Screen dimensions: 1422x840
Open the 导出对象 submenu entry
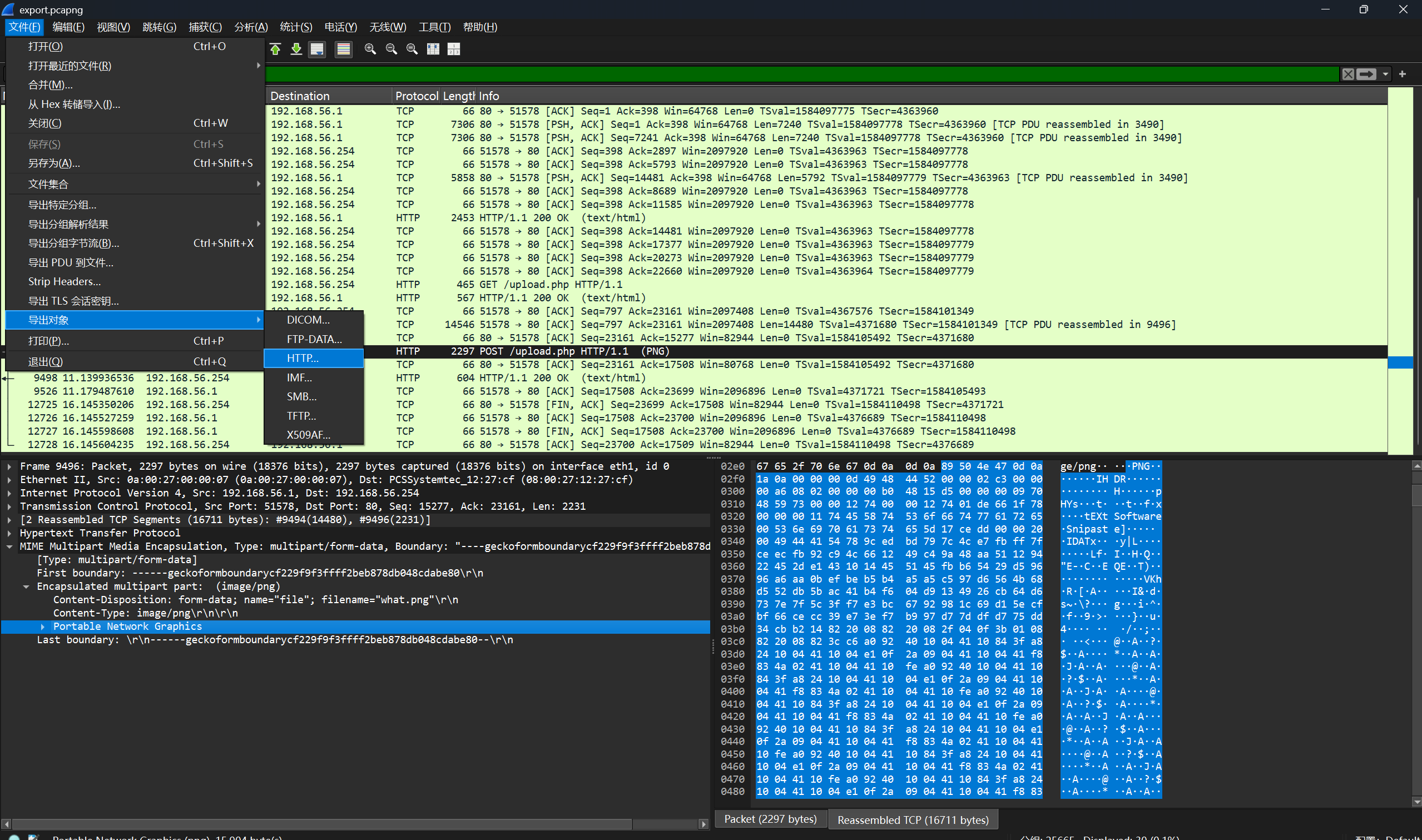pyautogui.click(x=135, y=320)
